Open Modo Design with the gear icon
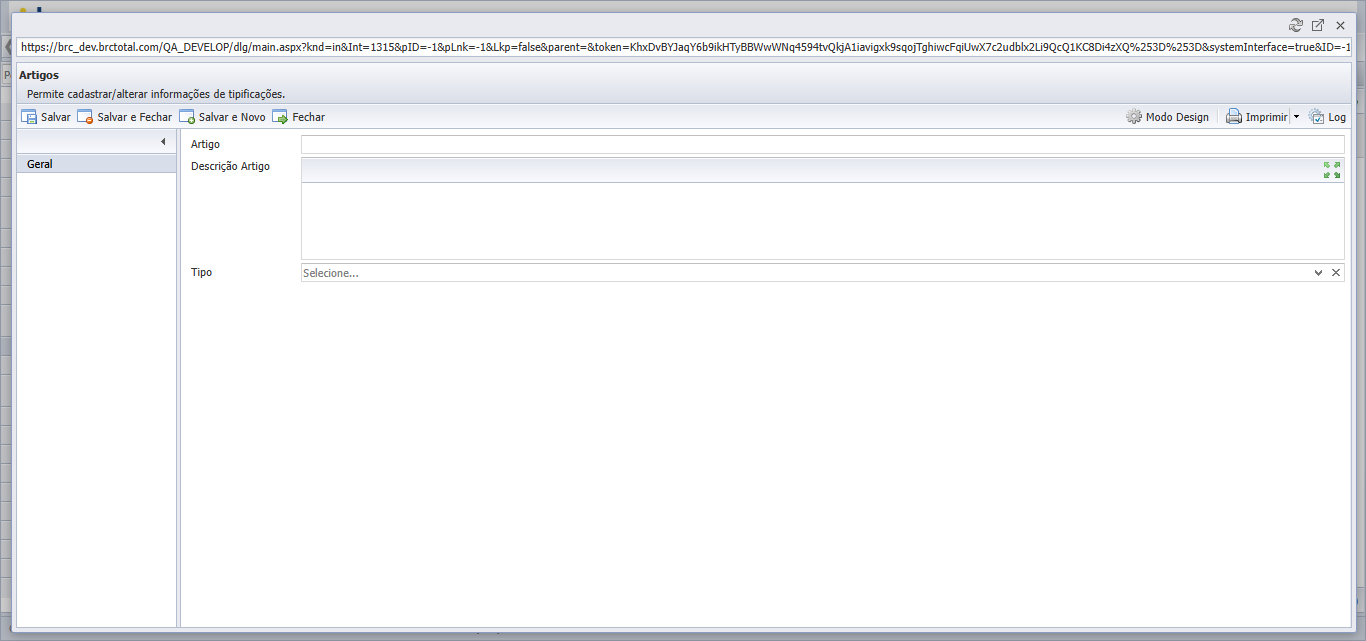The image size is (1366, 641). click(x=1167, y=117)
